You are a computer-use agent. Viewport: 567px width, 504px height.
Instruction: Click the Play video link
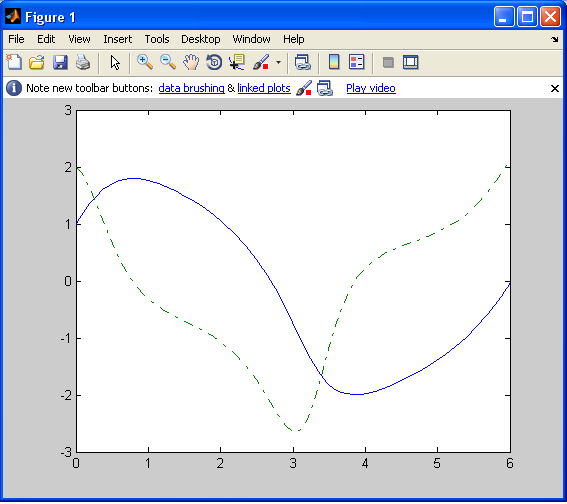(371, 88)
